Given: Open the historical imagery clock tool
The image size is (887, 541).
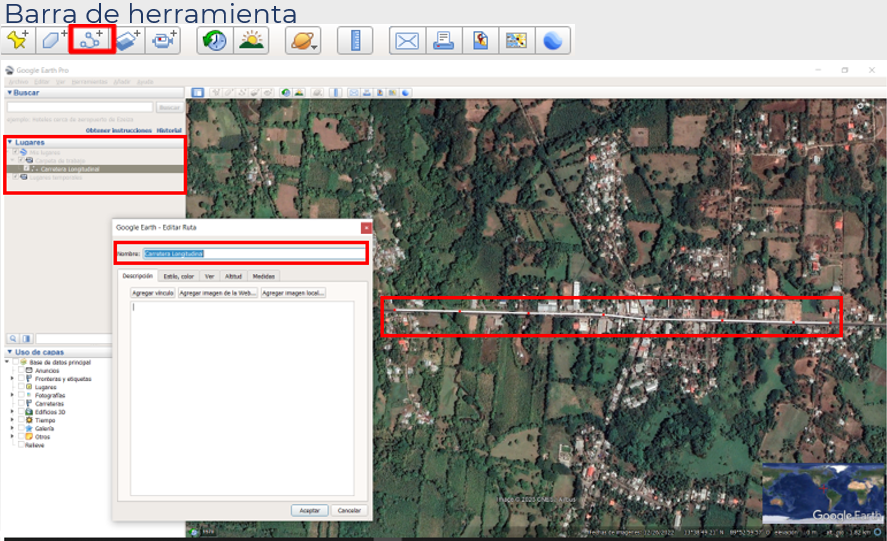Looking at the screenshot, I should pos(215,41).
